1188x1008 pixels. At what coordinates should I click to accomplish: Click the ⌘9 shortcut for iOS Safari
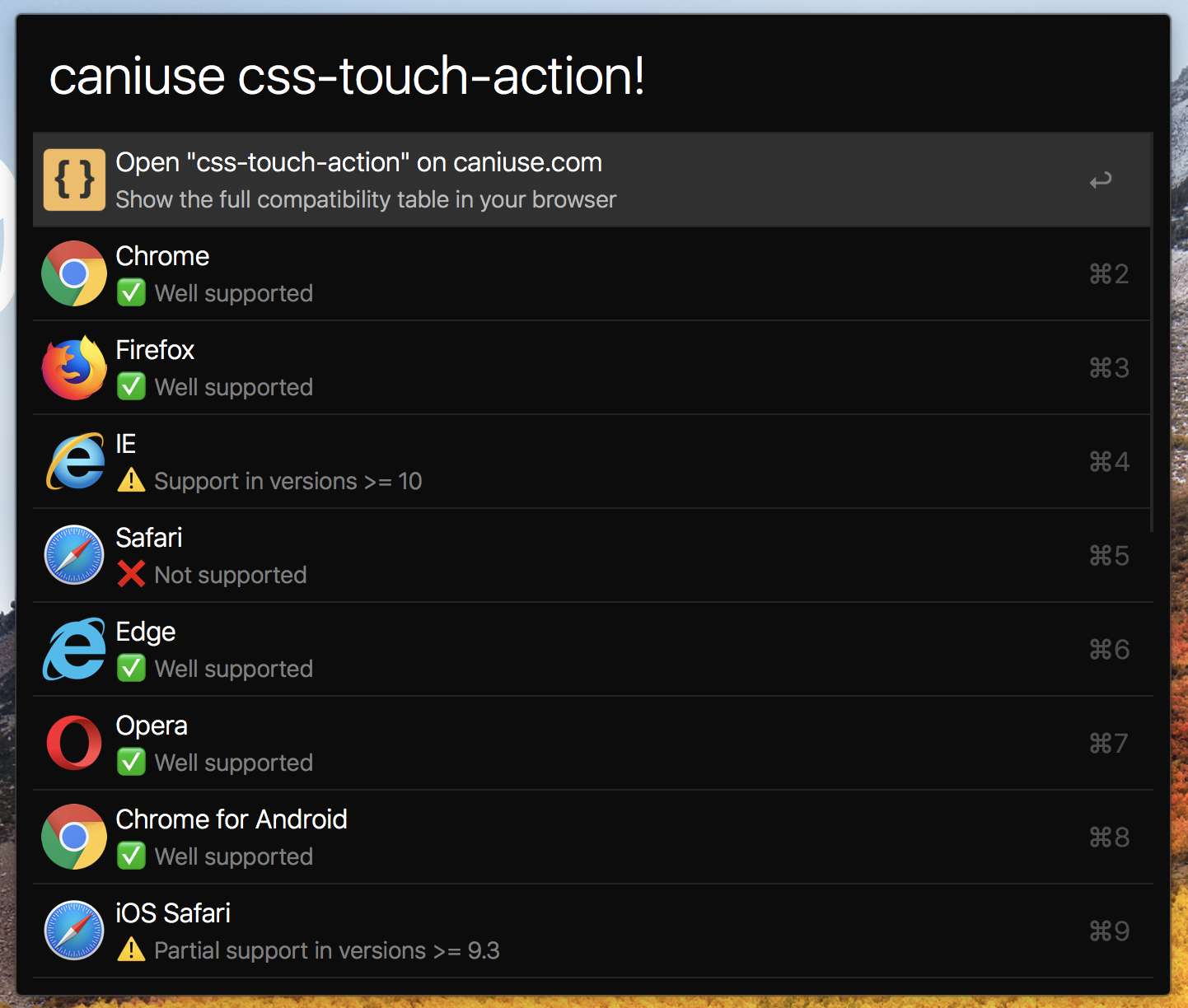click(x=1109, y=931)
